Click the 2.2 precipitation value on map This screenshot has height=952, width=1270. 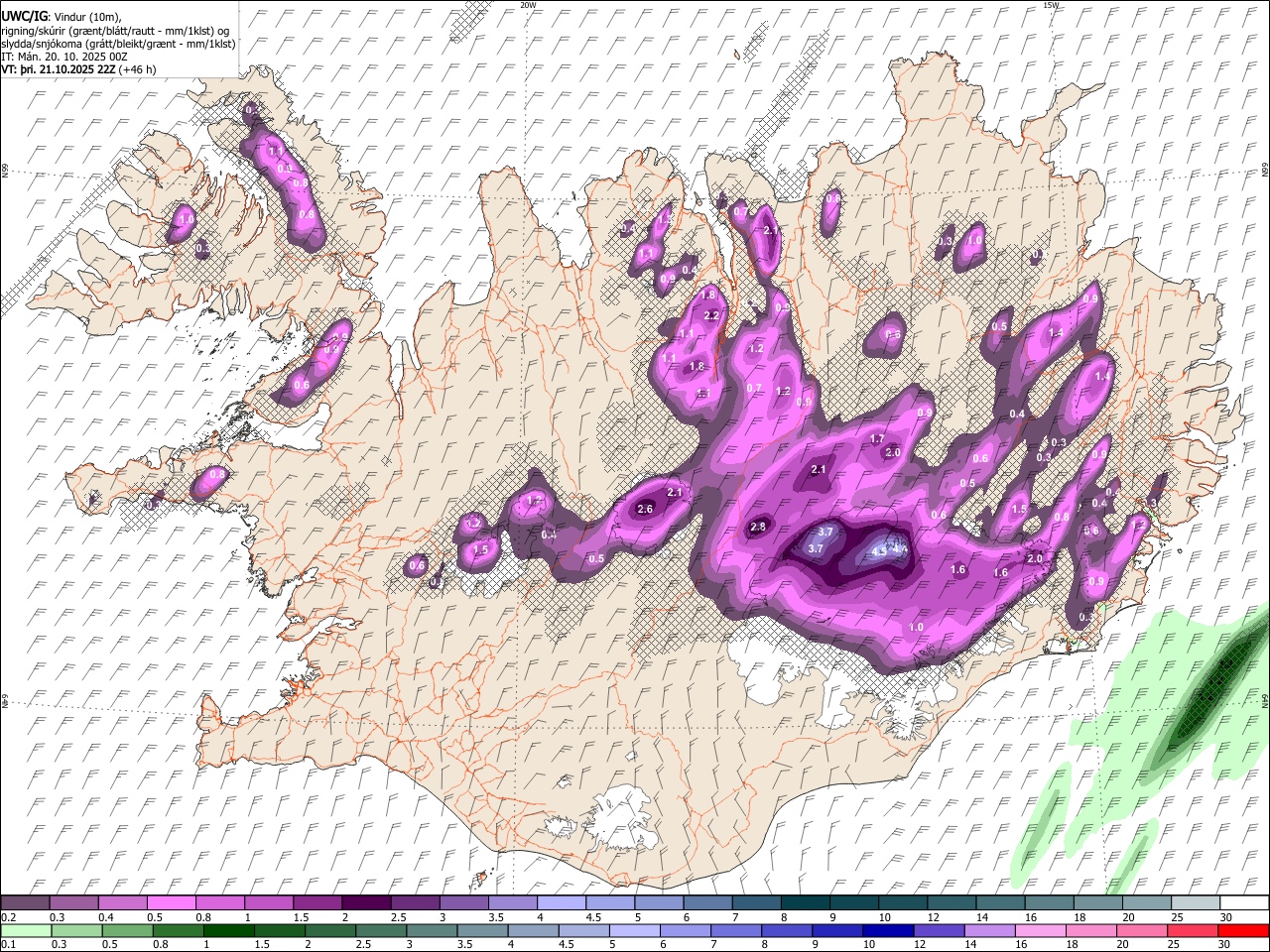(710, 315)
